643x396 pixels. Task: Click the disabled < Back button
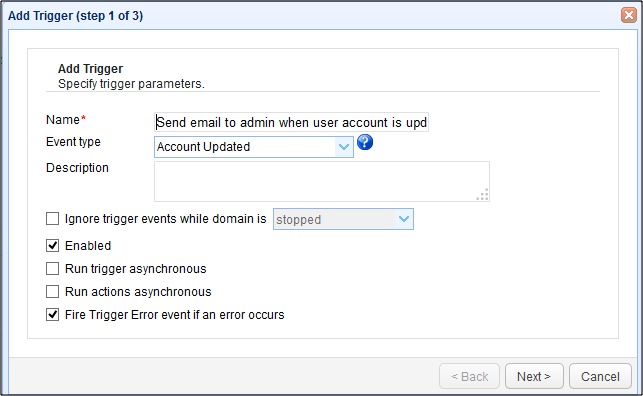click(x=470, y=376)
